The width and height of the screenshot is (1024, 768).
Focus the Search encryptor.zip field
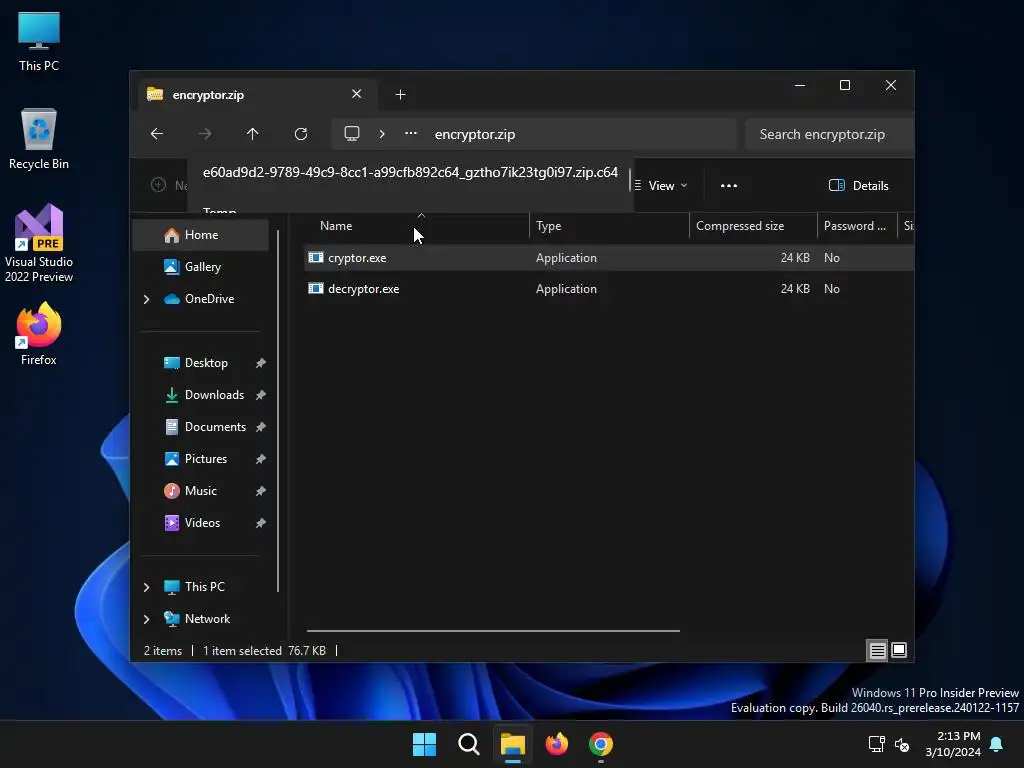829,134
